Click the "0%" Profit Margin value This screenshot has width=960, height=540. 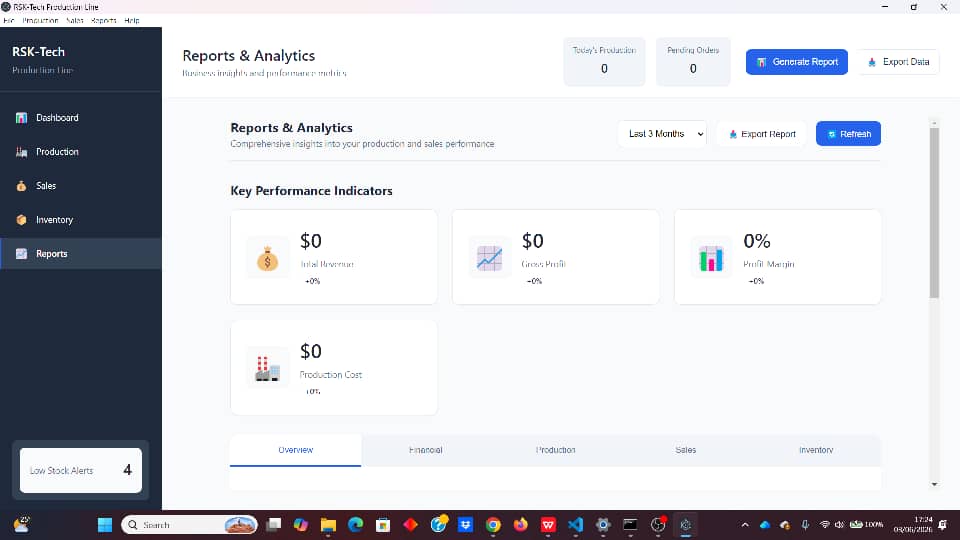click(757, 241)
